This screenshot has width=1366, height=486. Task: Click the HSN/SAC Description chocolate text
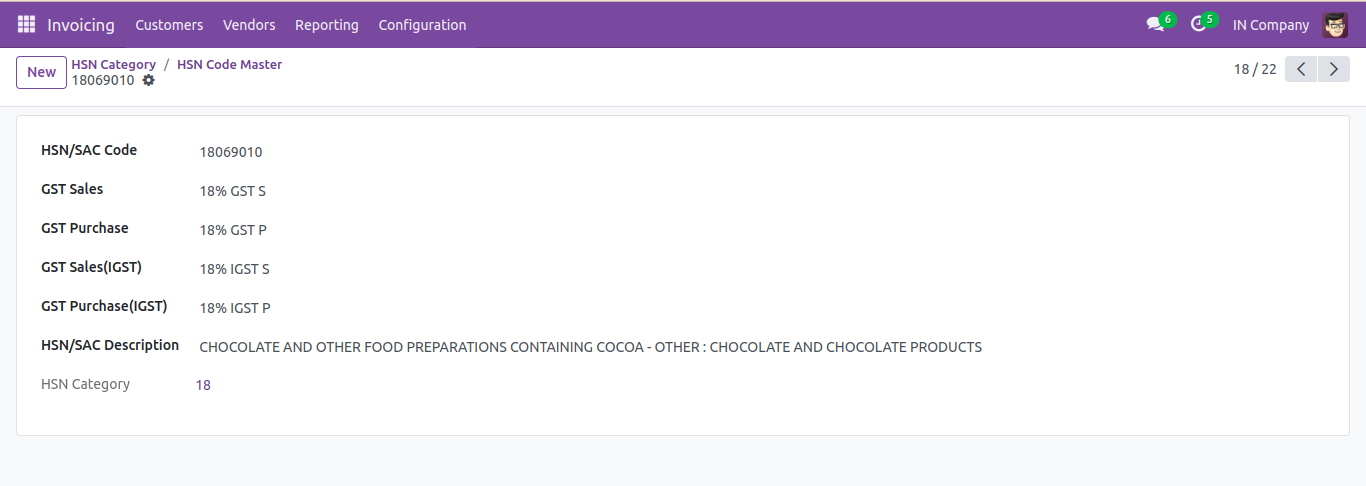pos(591,347)
